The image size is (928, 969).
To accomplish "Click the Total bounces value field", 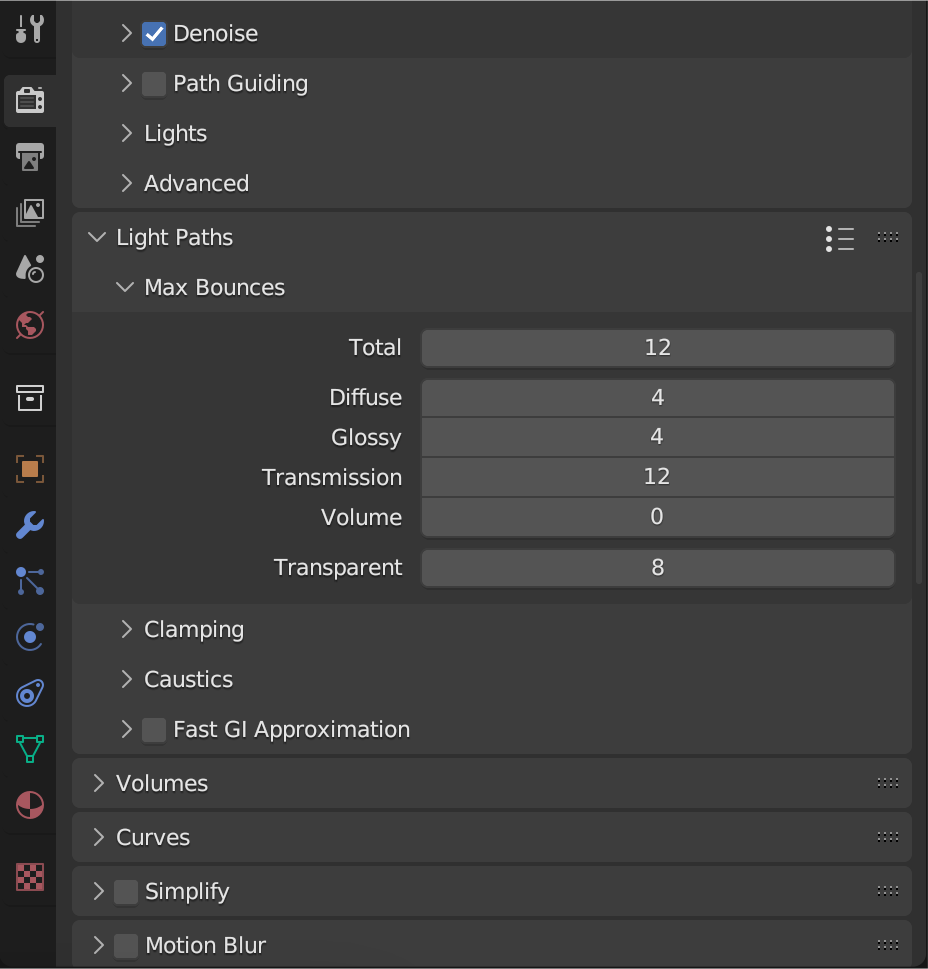I will (x=657, y=347).
